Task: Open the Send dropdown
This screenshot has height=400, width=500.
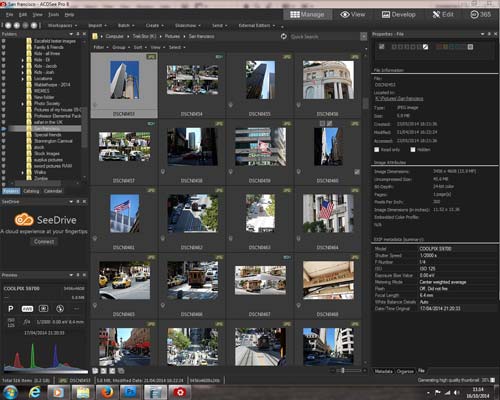Action: [219, 25]
